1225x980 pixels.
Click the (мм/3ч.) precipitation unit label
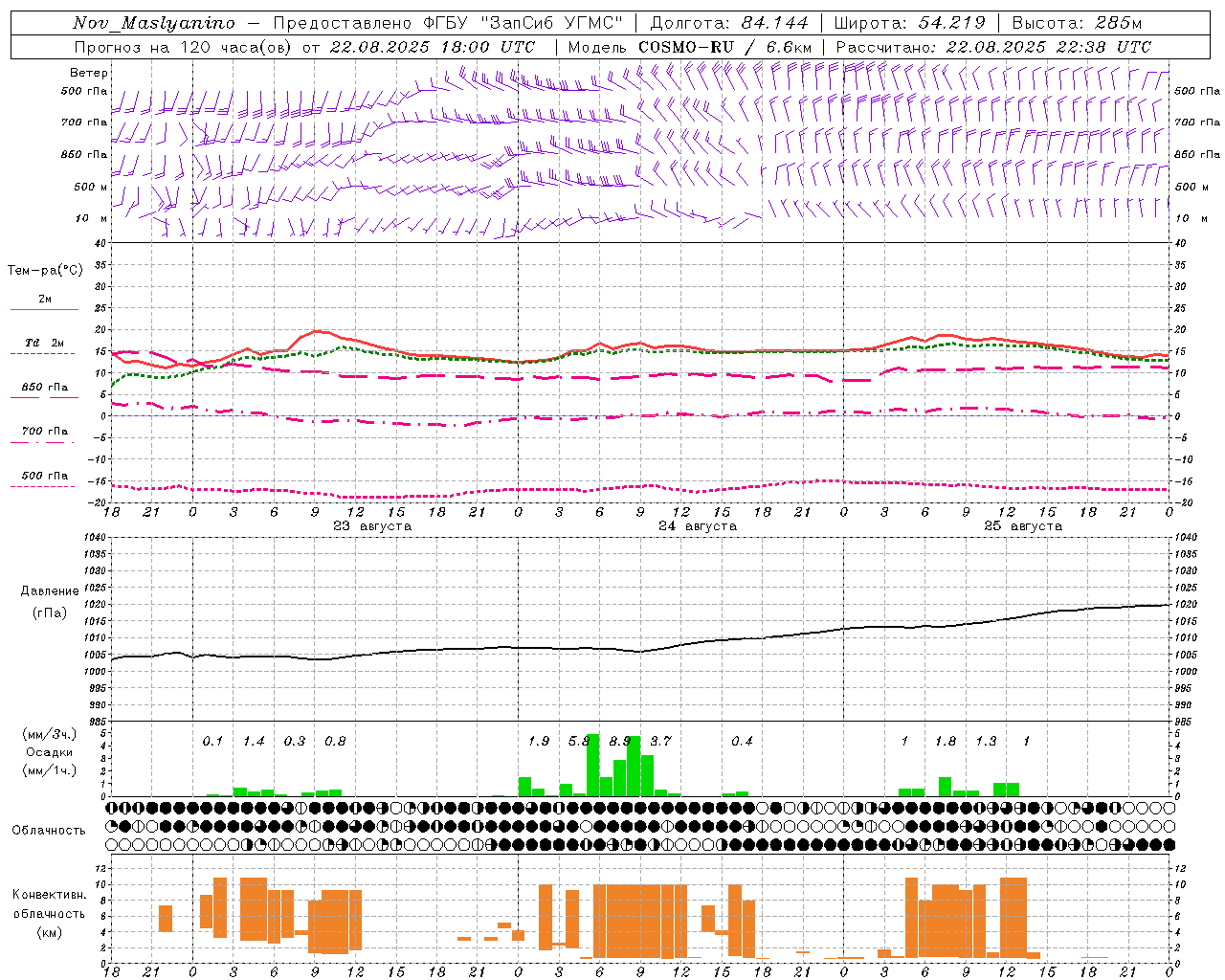(x=49, y=734)
